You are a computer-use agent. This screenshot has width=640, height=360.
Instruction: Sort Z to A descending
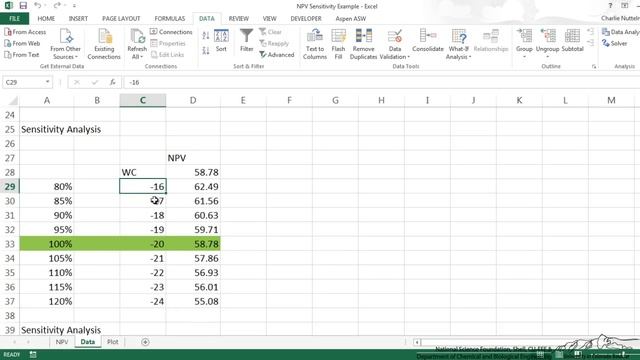coord(206,51)
